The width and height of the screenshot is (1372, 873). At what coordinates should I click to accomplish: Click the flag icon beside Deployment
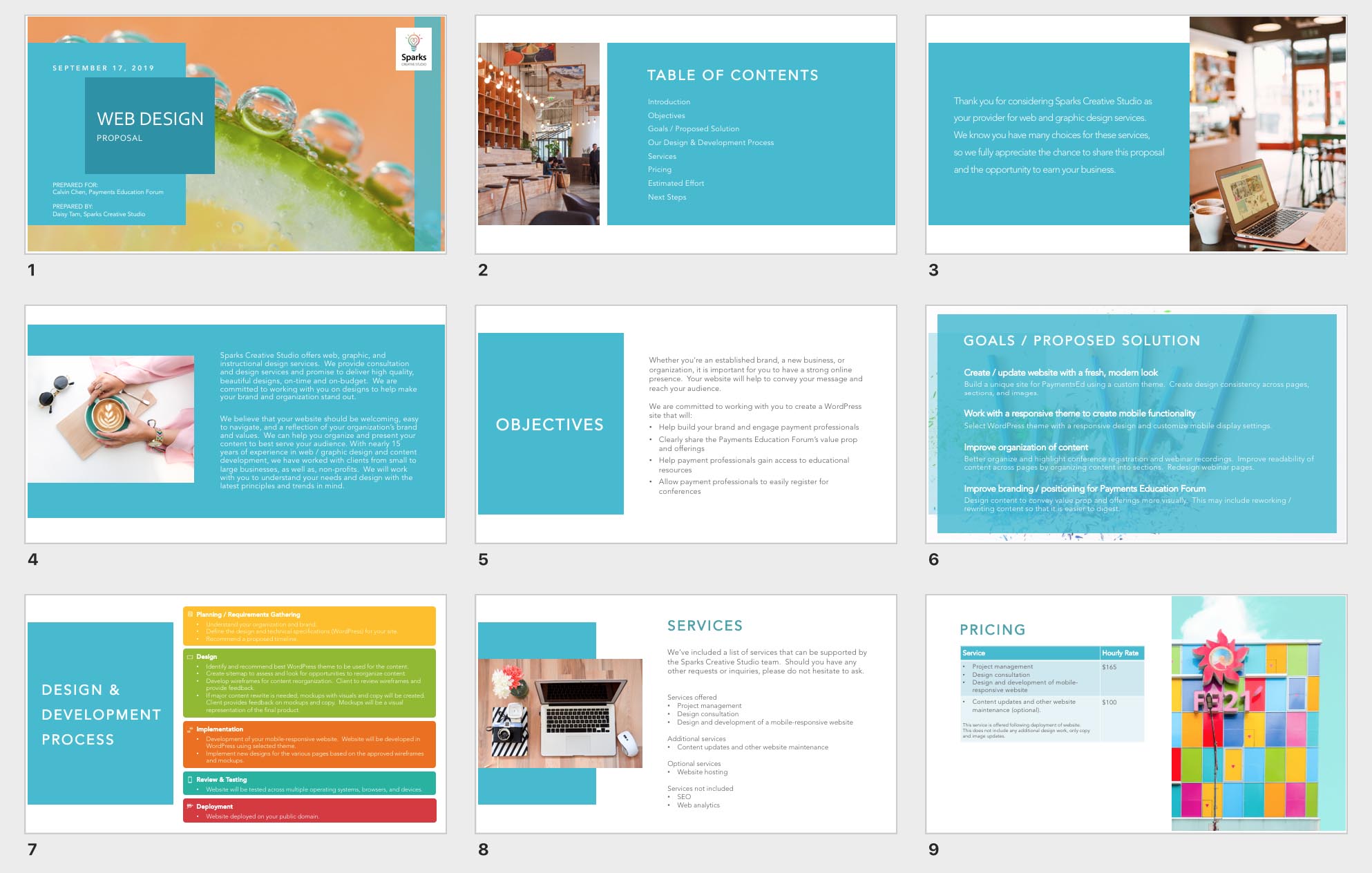(x=190, y=807)
